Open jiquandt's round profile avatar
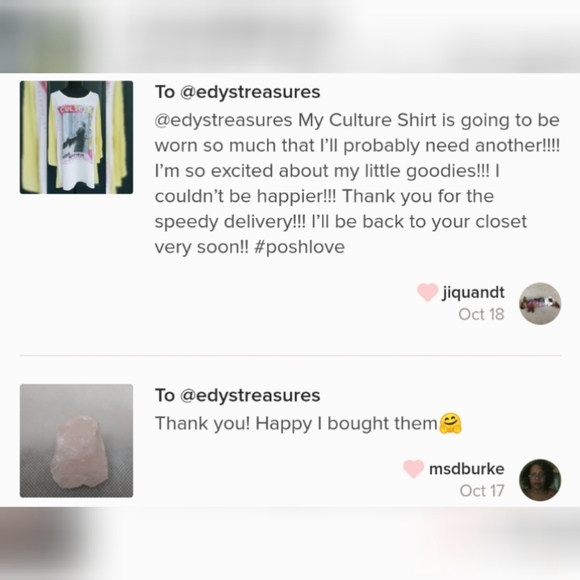Screen dimensions: 580x580 click(540, 303)
